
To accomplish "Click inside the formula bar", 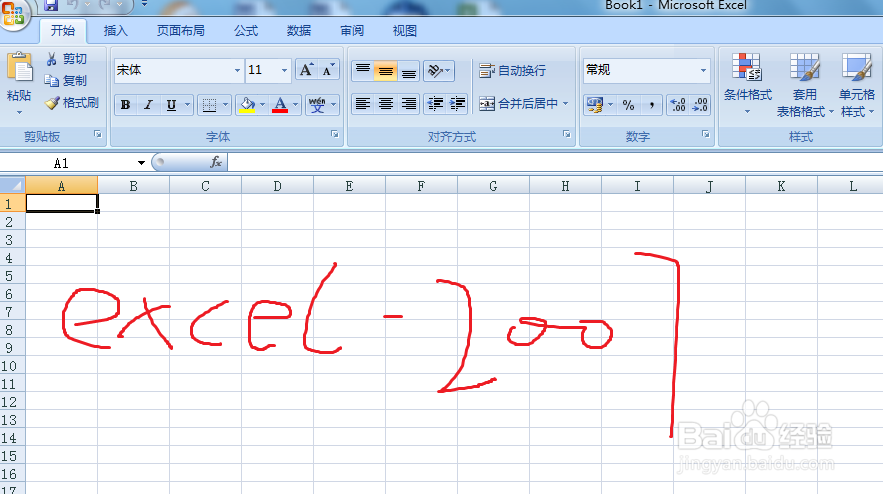I will point(555,163).
